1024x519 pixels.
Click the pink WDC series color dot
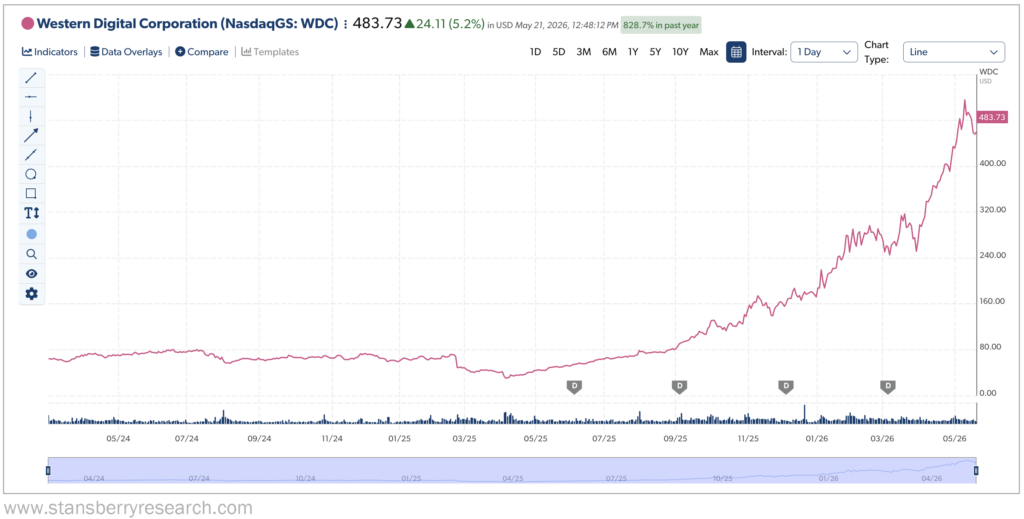click(28, 24)
